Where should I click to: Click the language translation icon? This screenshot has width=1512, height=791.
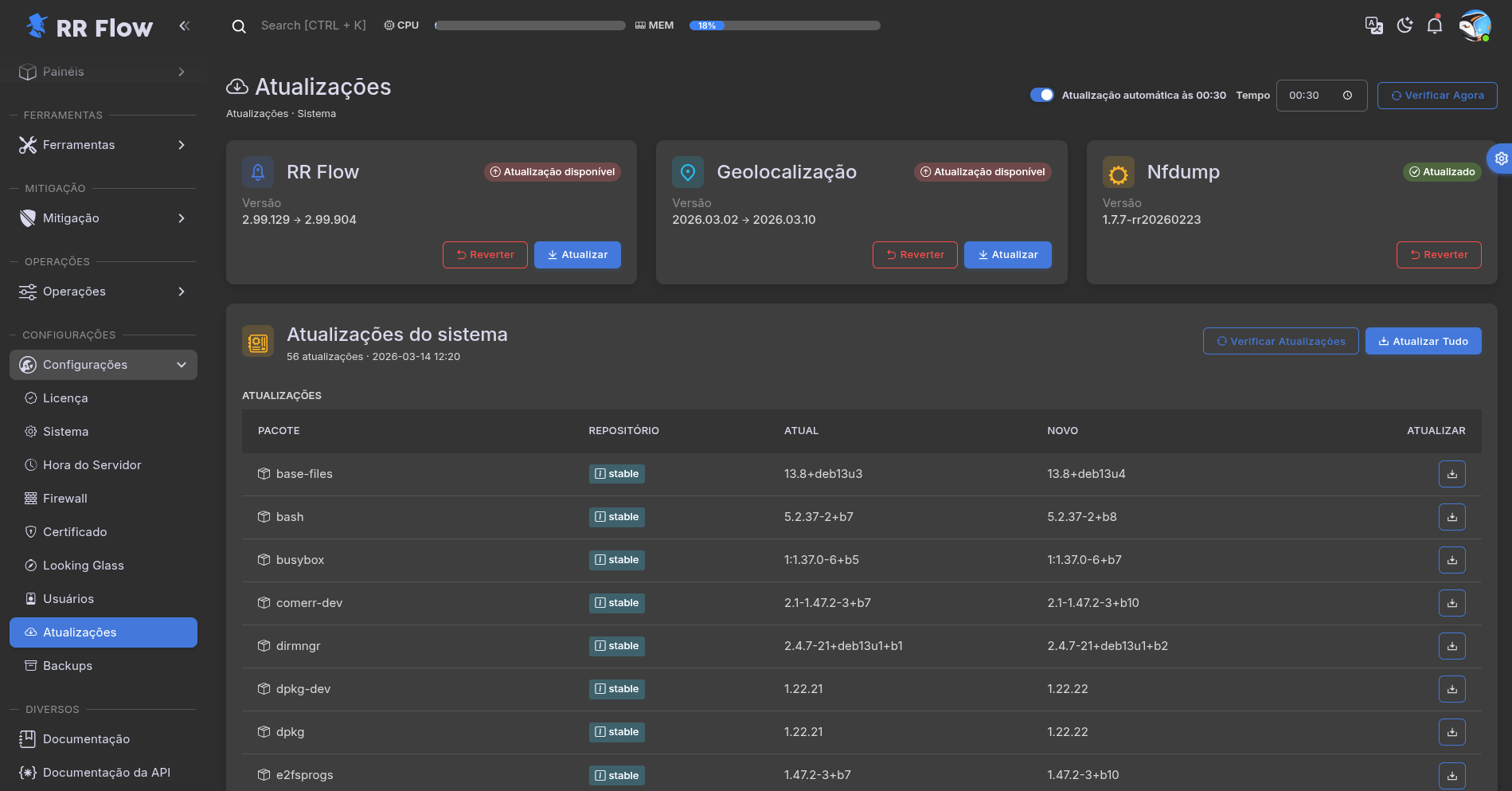pos(1373,25)
